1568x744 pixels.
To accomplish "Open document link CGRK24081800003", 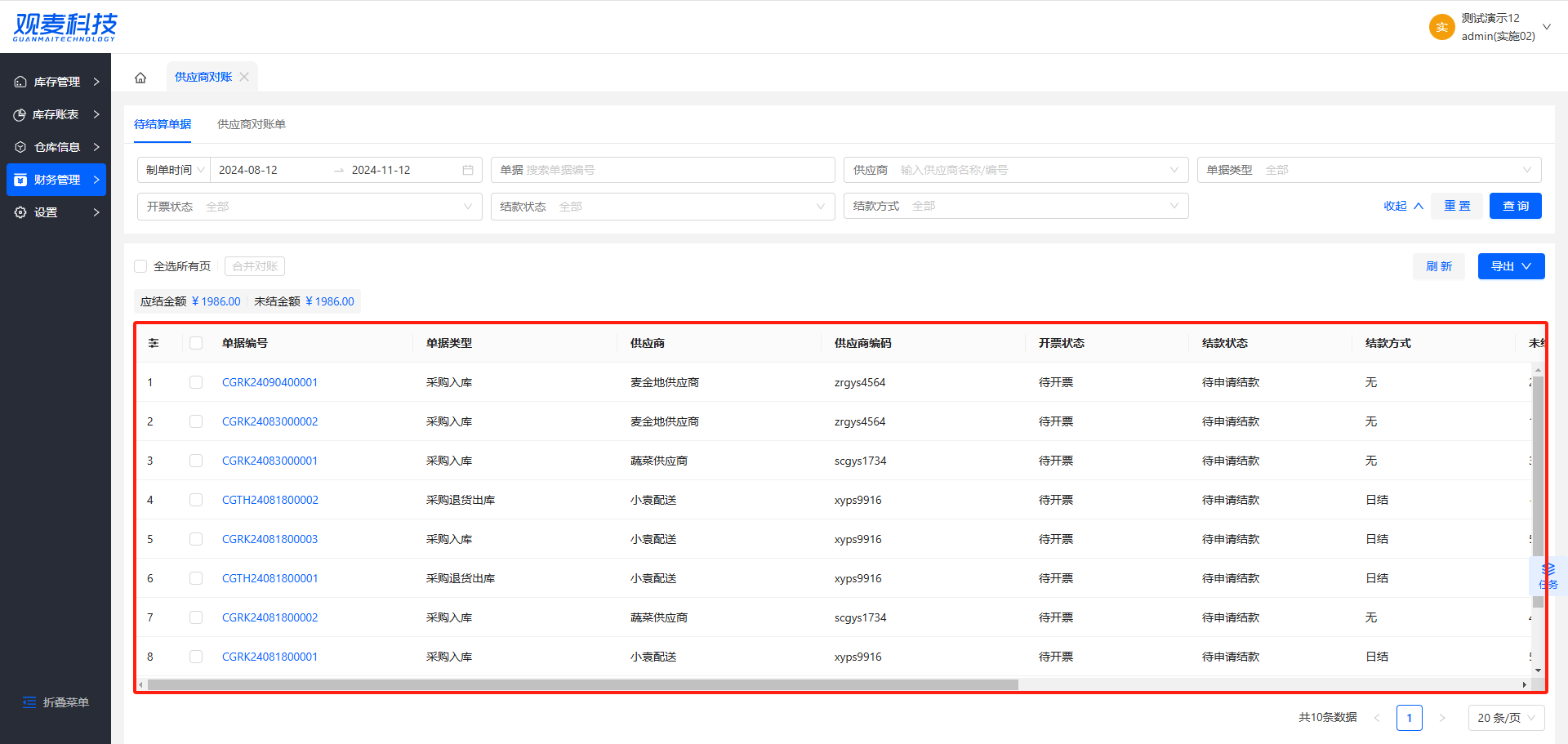I will [x=269, y=539].
